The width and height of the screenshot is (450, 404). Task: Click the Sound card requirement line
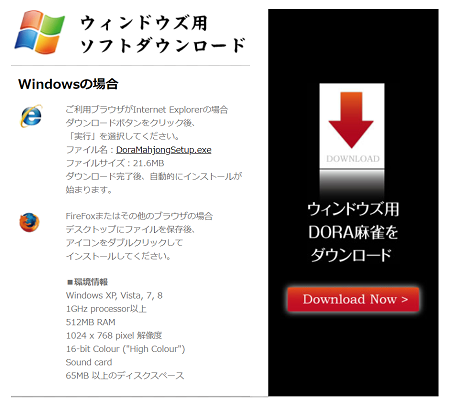click(x=89, y=362)
